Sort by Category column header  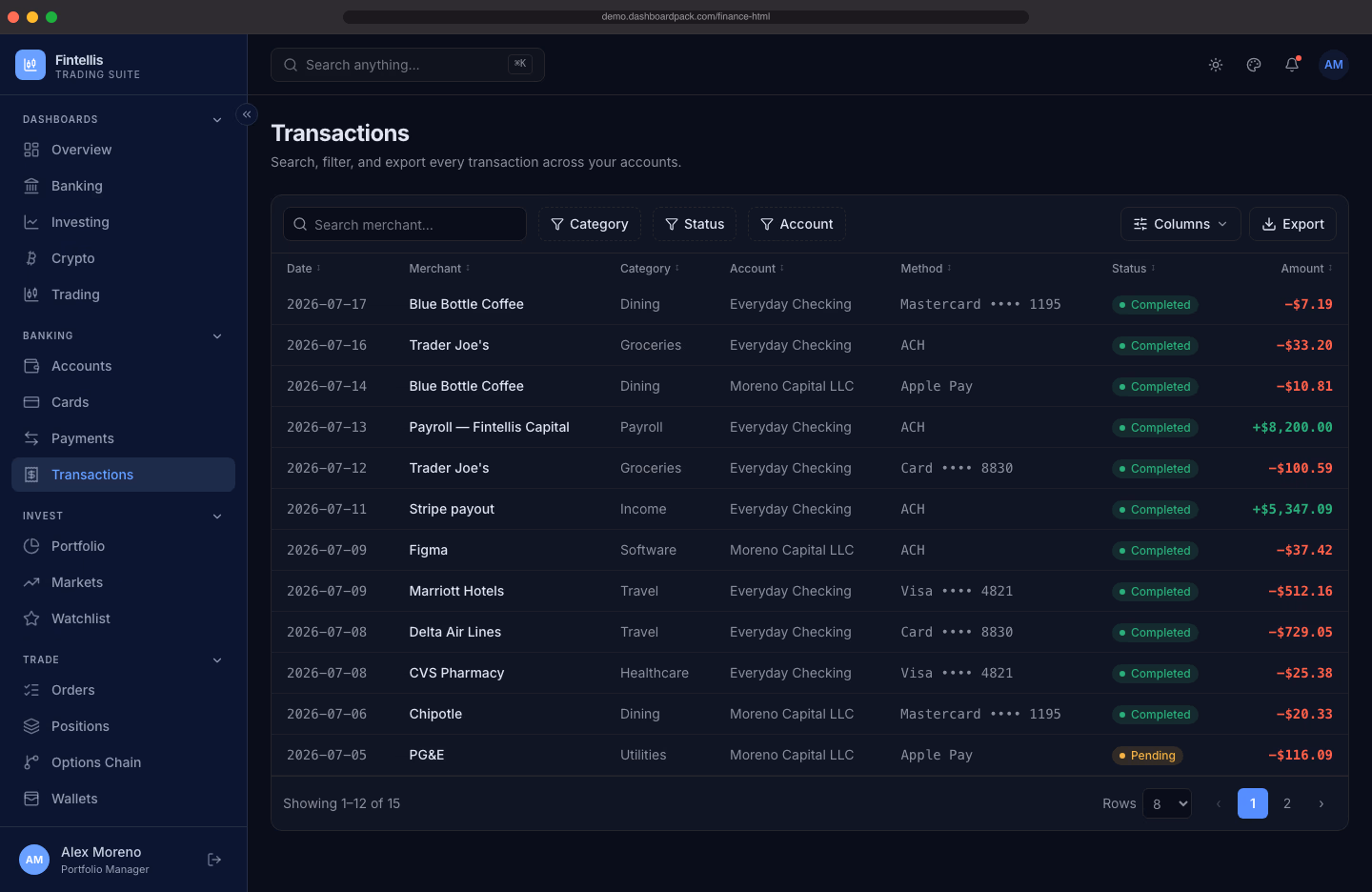click(x=650, y=269)
